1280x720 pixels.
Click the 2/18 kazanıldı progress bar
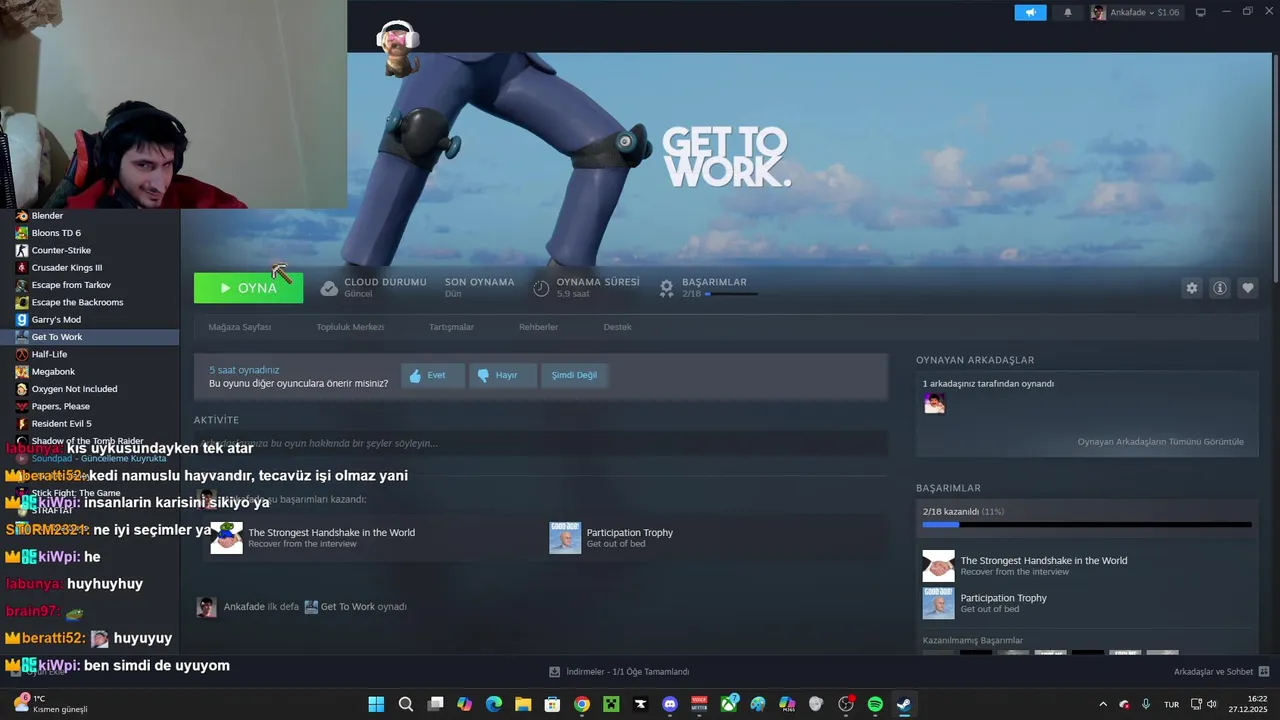click(x=1087, y=524)
